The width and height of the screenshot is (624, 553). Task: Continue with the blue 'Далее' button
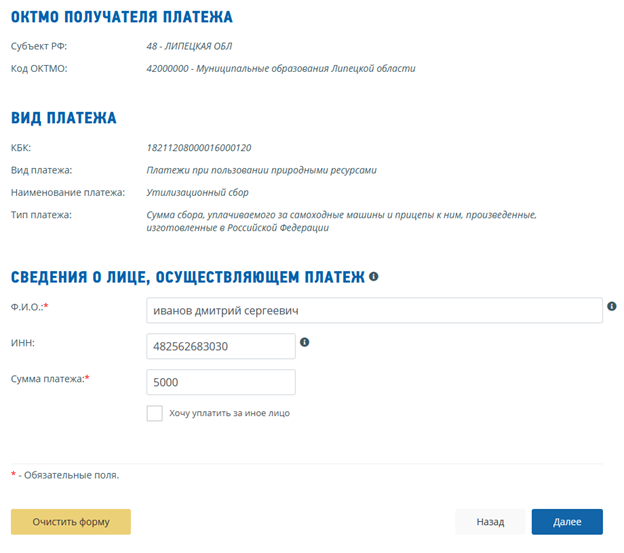tap(567, 522)
